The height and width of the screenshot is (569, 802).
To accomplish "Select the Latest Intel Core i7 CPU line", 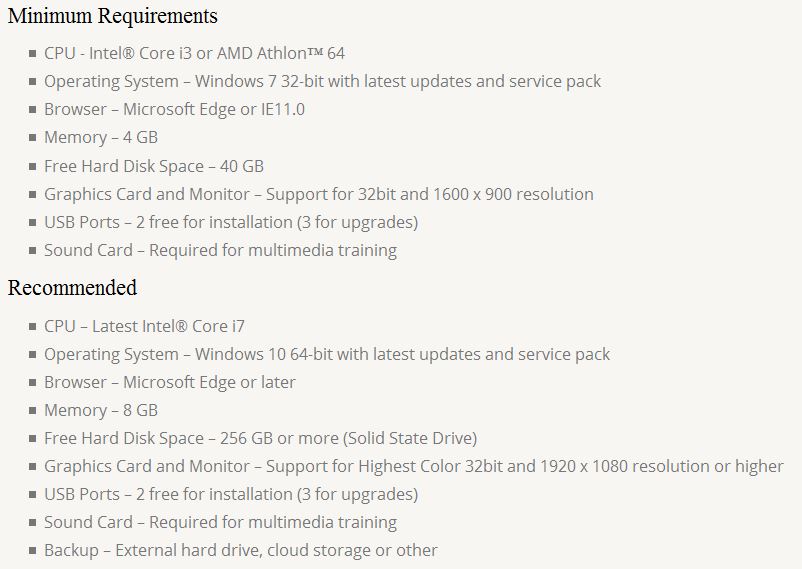I will pos(144,326).
